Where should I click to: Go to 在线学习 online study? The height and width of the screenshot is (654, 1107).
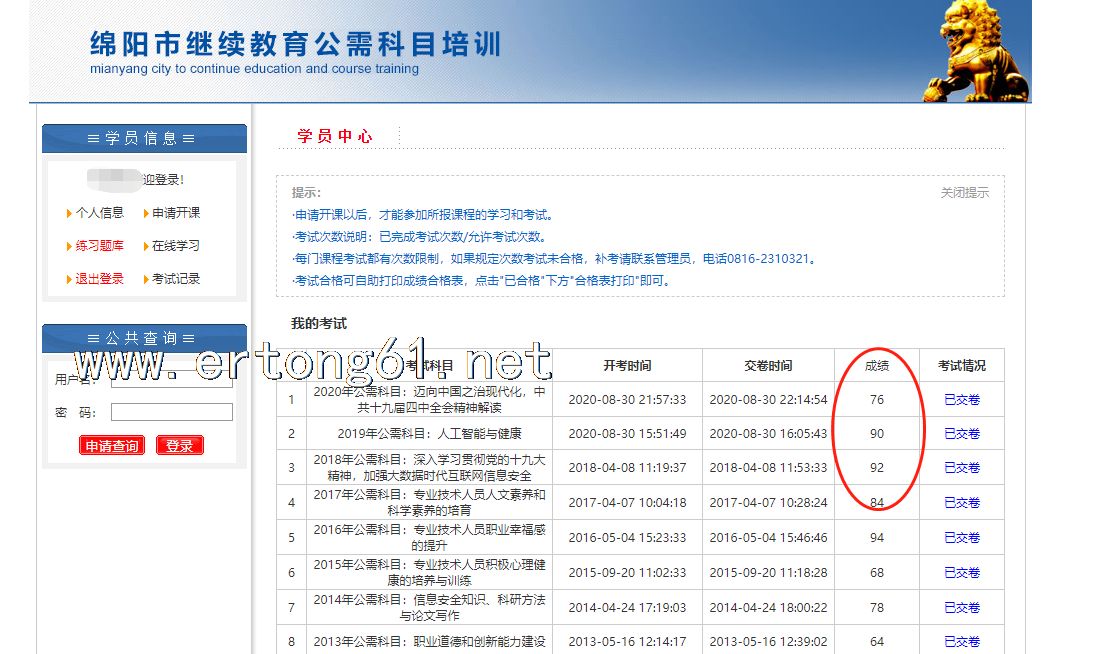(x=176, y=246)
